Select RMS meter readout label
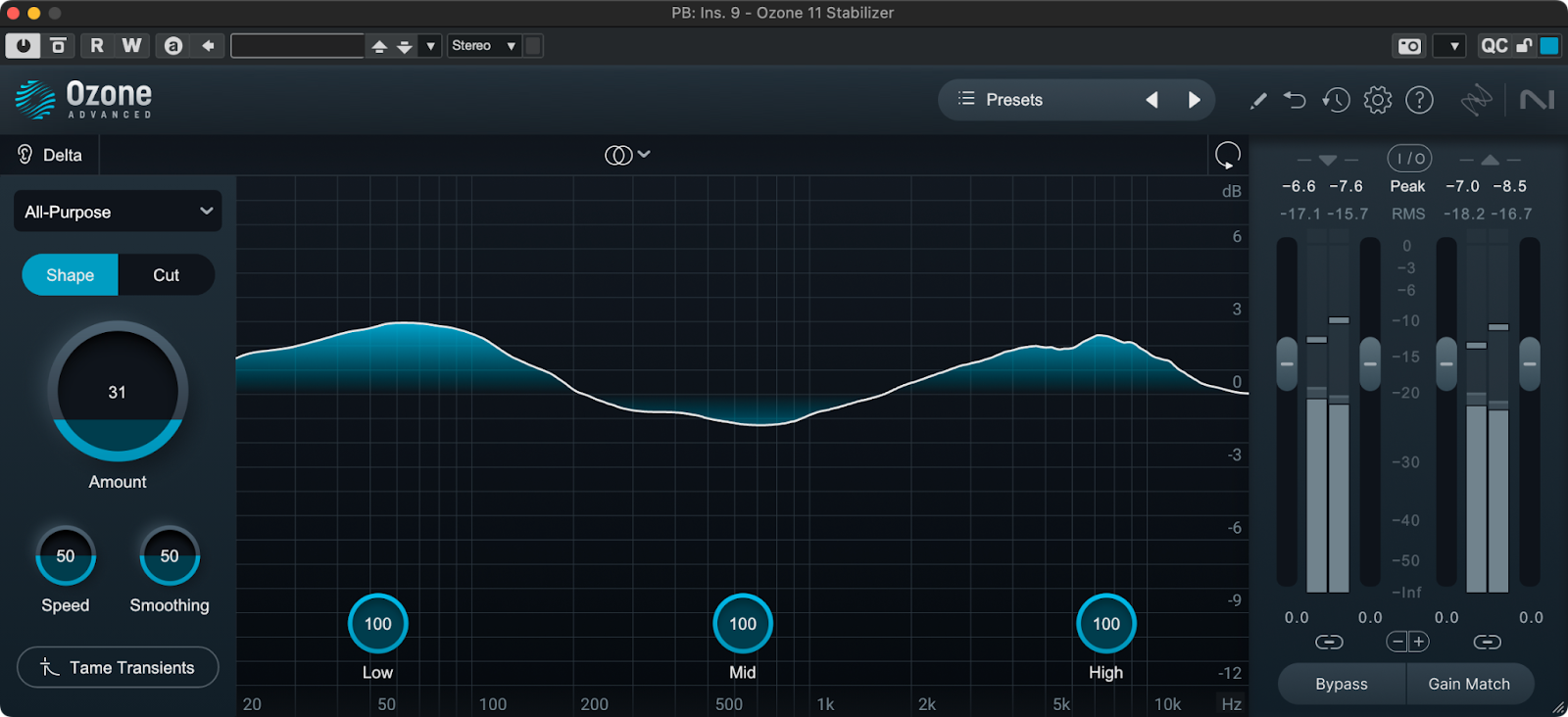The width and height of the screenshot is (1568, 717). tap(1408, 214)
